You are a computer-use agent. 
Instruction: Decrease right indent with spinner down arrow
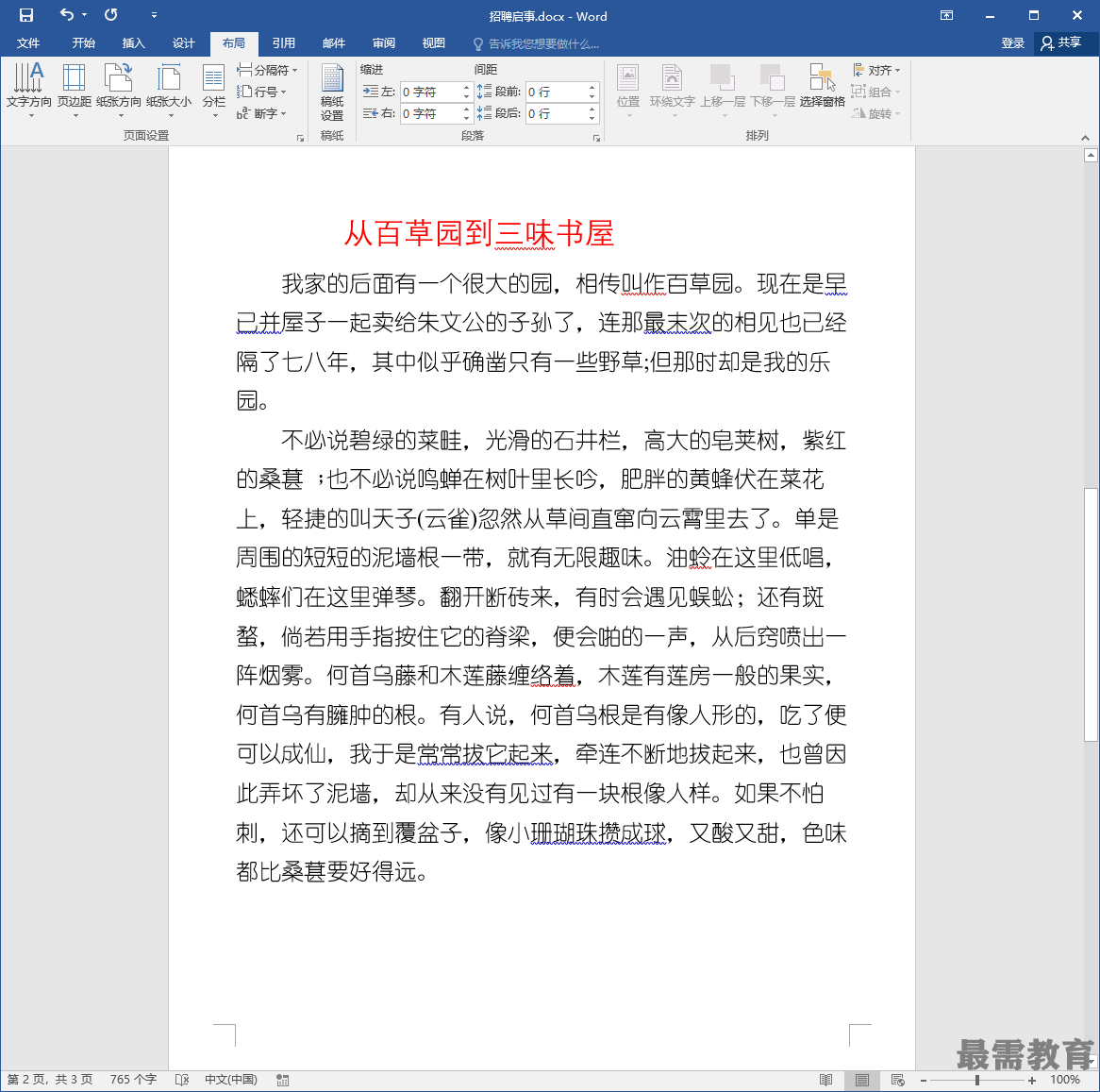point(467,118)
